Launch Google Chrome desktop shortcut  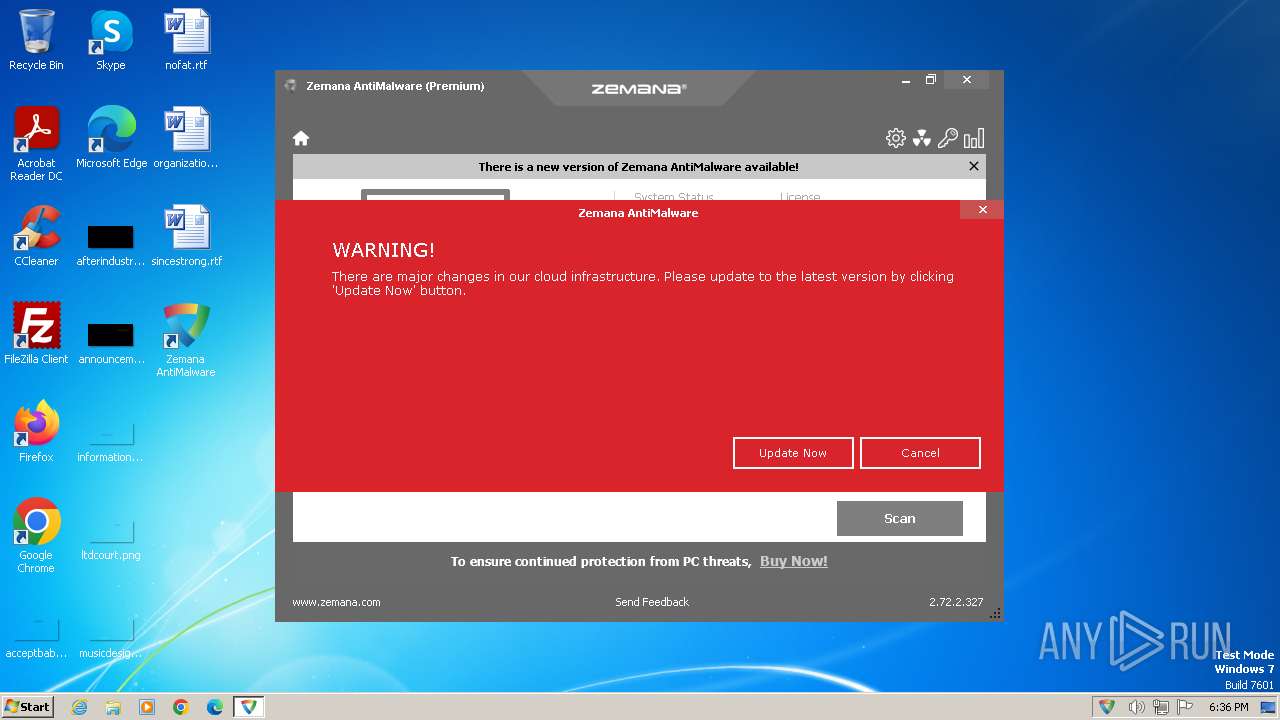click(36, 536)
